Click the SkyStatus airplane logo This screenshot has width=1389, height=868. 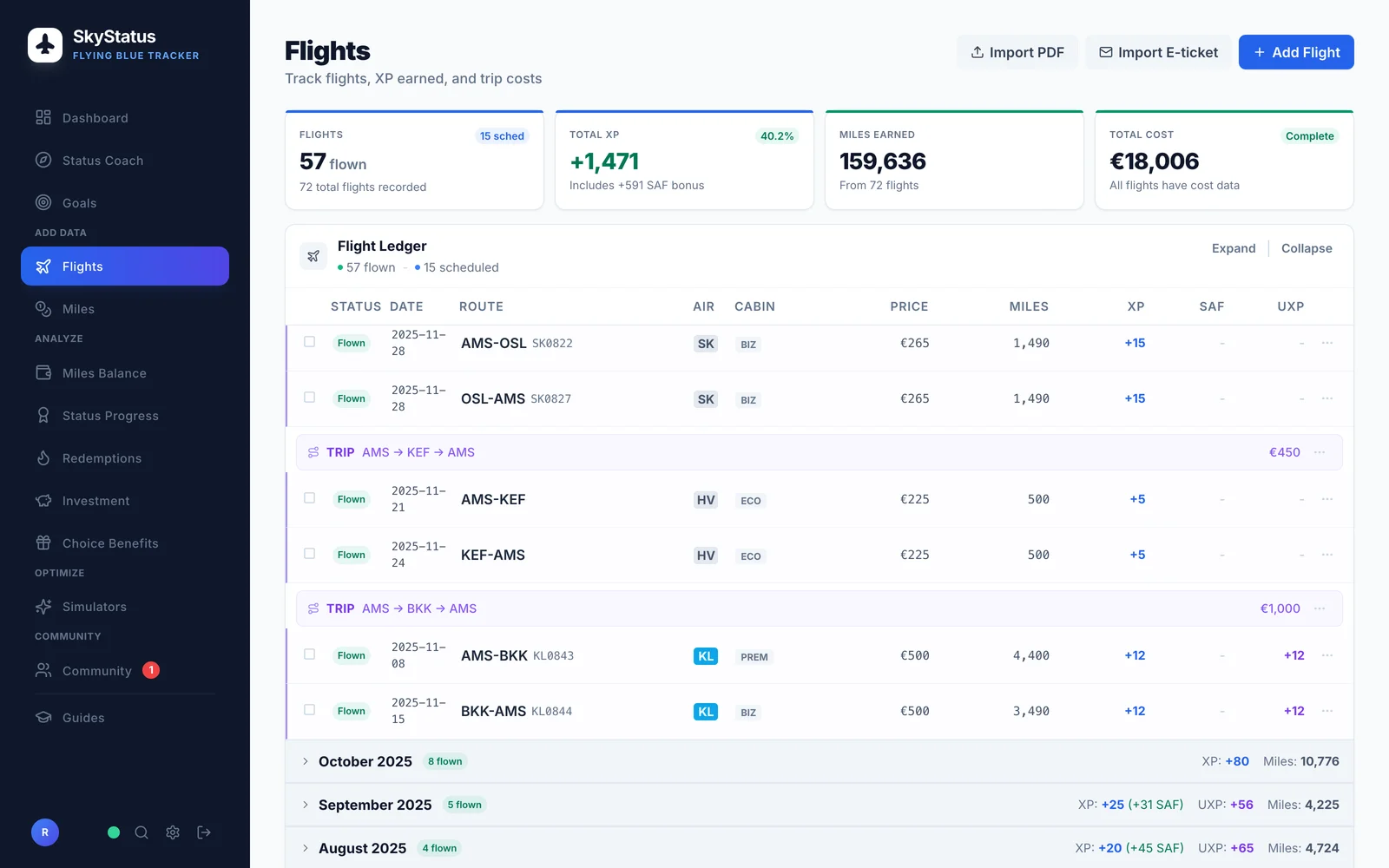pyautogui.click(x=45, y=45)
